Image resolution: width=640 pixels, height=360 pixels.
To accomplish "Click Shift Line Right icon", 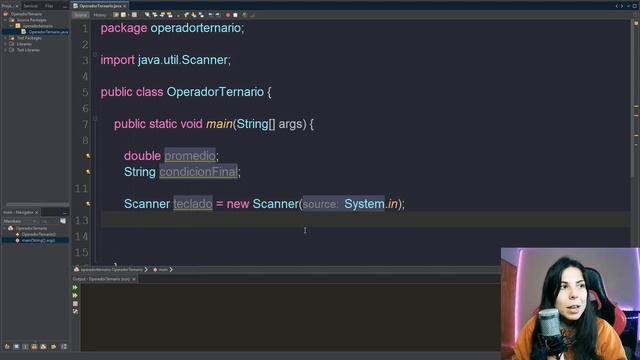I will [218, 15].
